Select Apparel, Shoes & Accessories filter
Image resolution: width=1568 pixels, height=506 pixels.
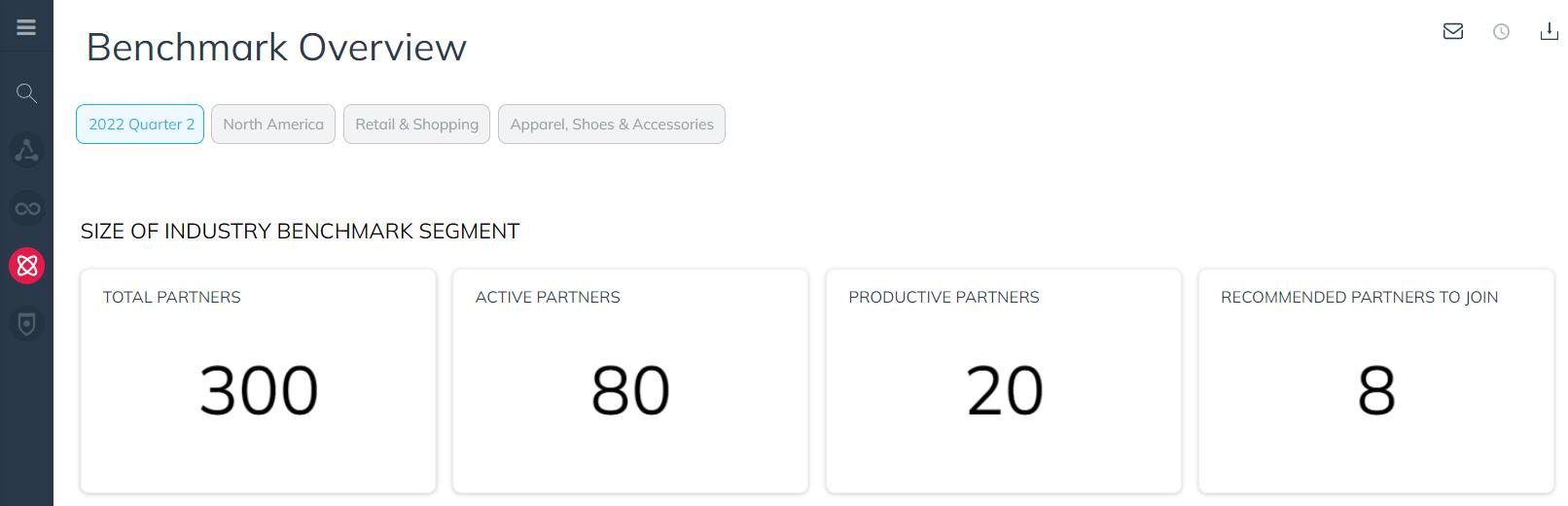[612, 124]
